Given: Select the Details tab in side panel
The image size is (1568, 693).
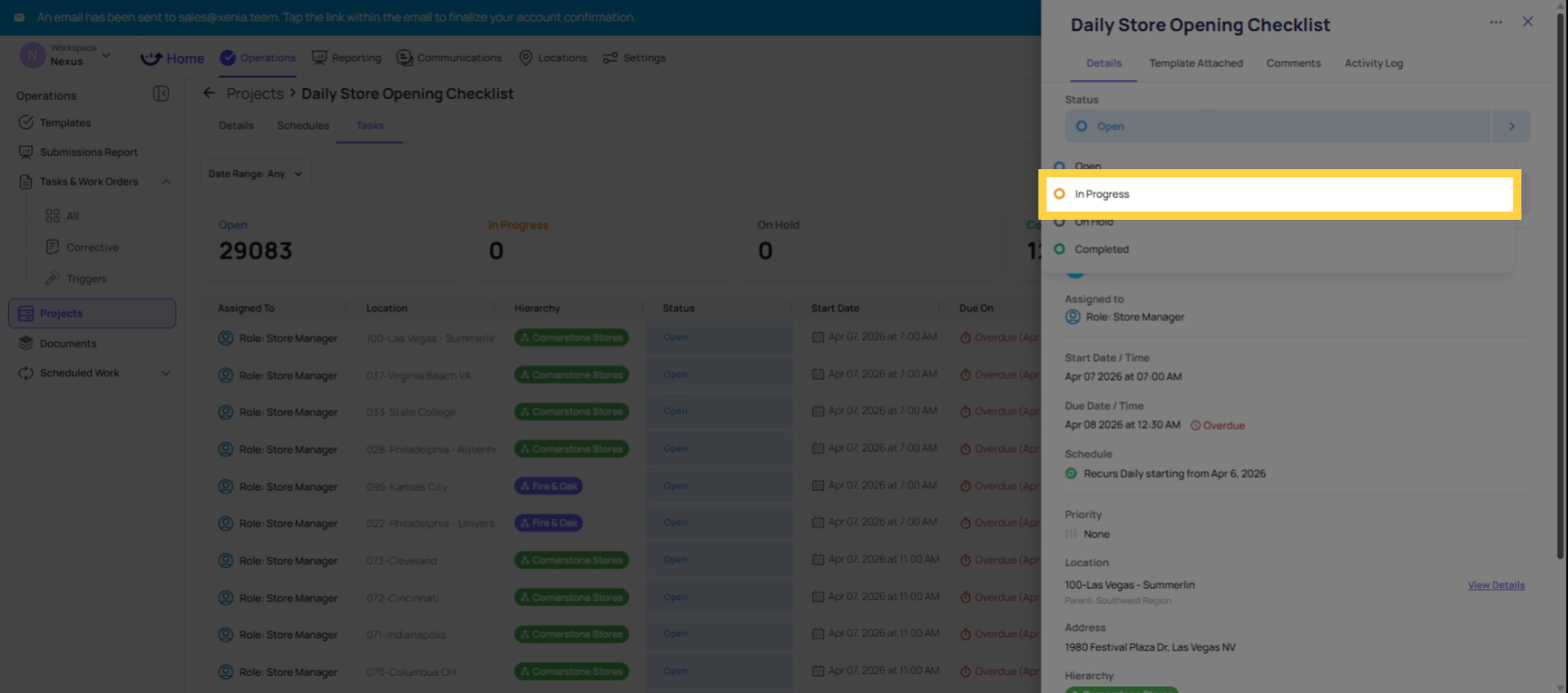Looking at the screenshot, I should coord(1104,64).
